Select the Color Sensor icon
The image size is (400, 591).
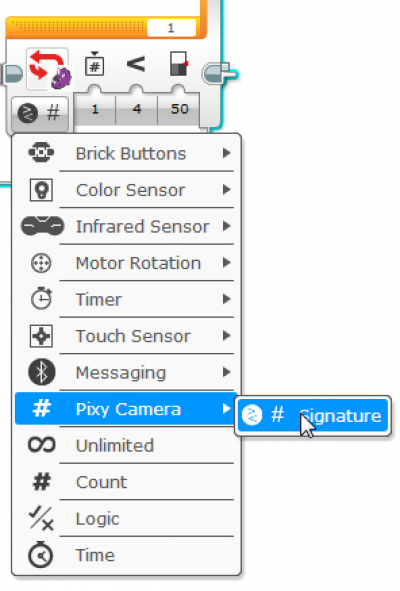[x=41, y=190]
